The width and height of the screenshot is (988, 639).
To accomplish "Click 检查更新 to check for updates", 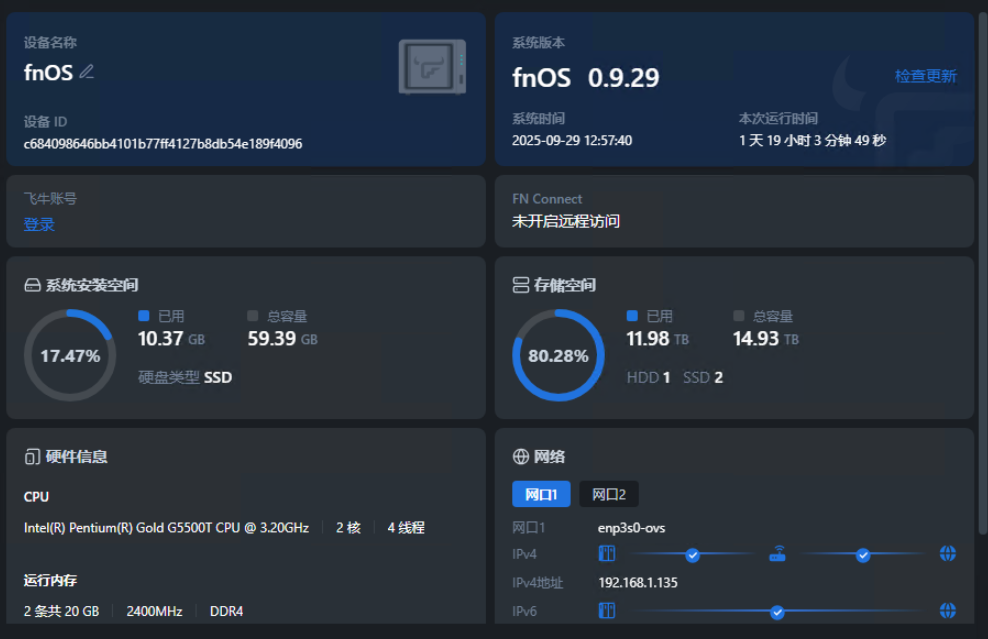I will point(926,76).
